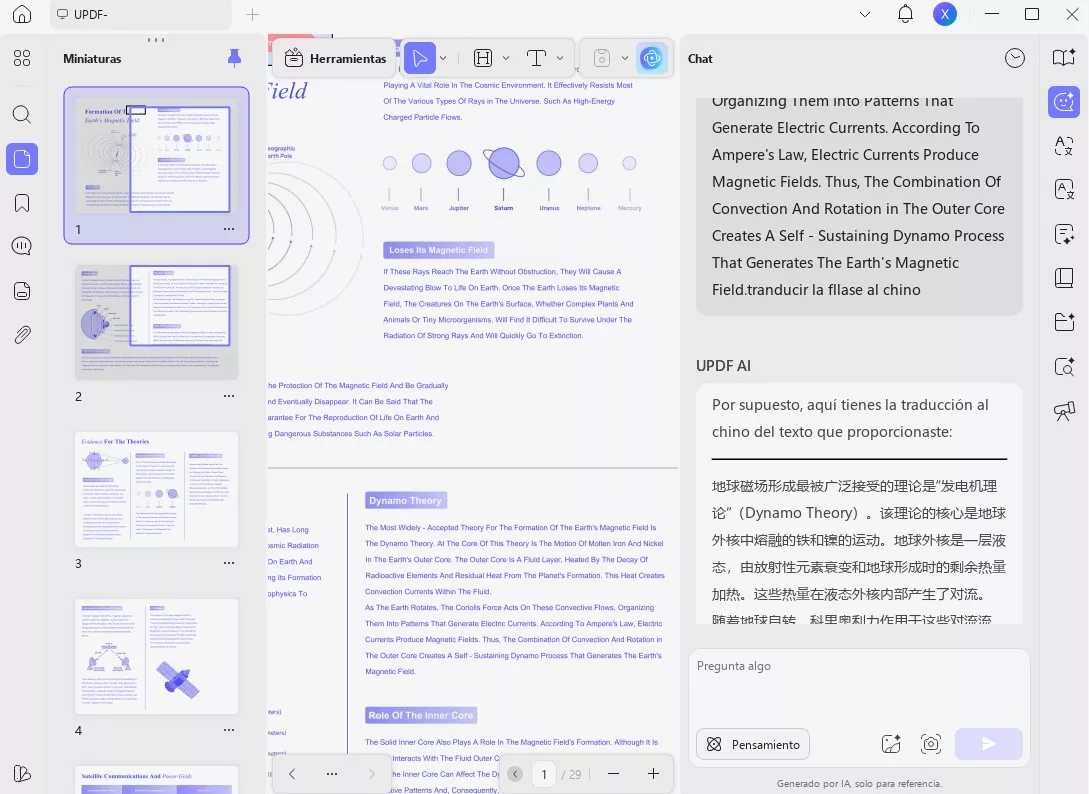Open the save/storage icon in left sidebar
The image size is (1089, 794).
tap(22, 291)
